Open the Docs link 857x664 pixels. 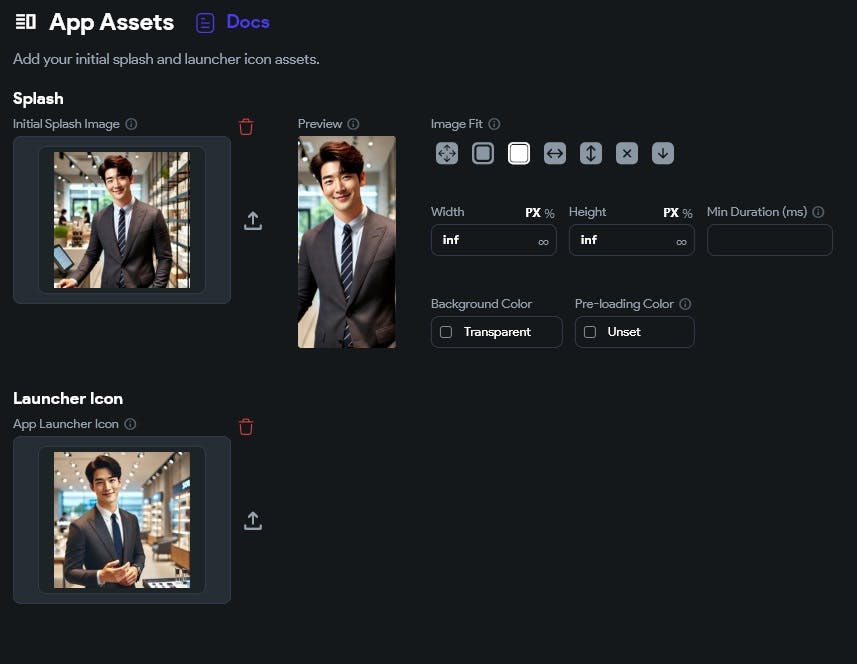pyautogui.click(x=248, y=22)
